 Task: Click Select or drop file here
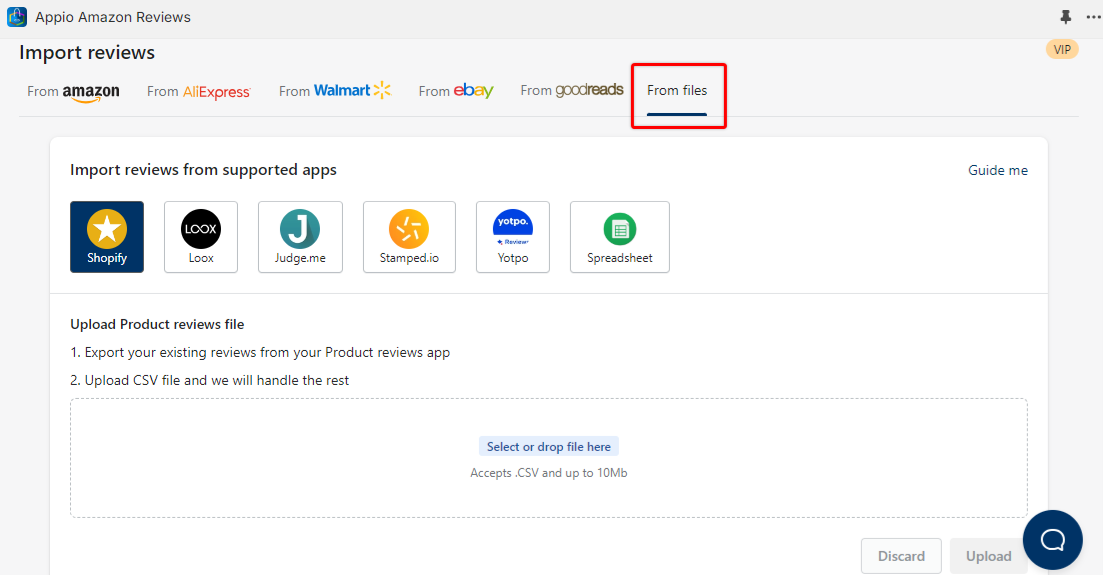click(549, 447)
